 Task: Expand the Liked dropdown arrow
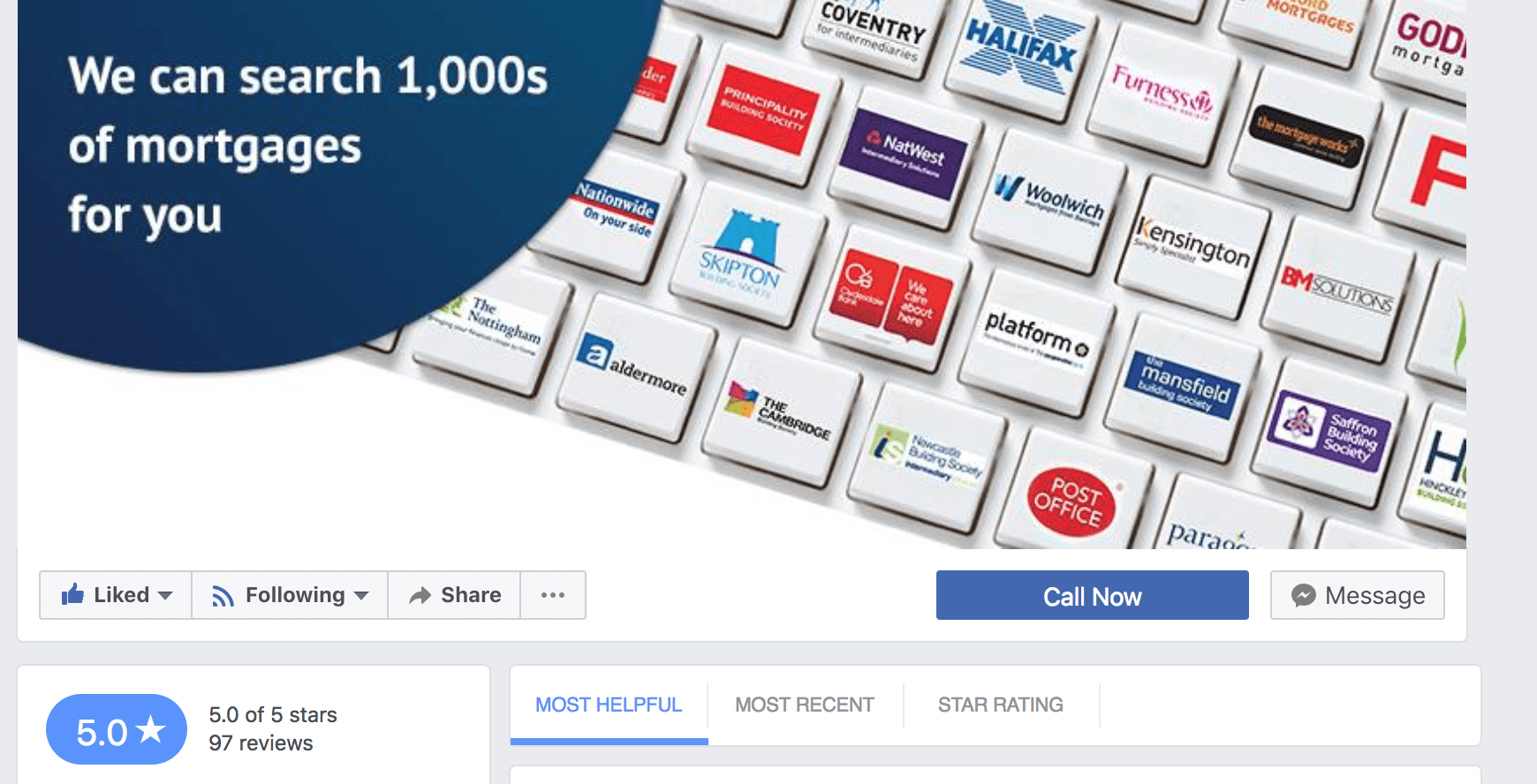tap(165, 596)
